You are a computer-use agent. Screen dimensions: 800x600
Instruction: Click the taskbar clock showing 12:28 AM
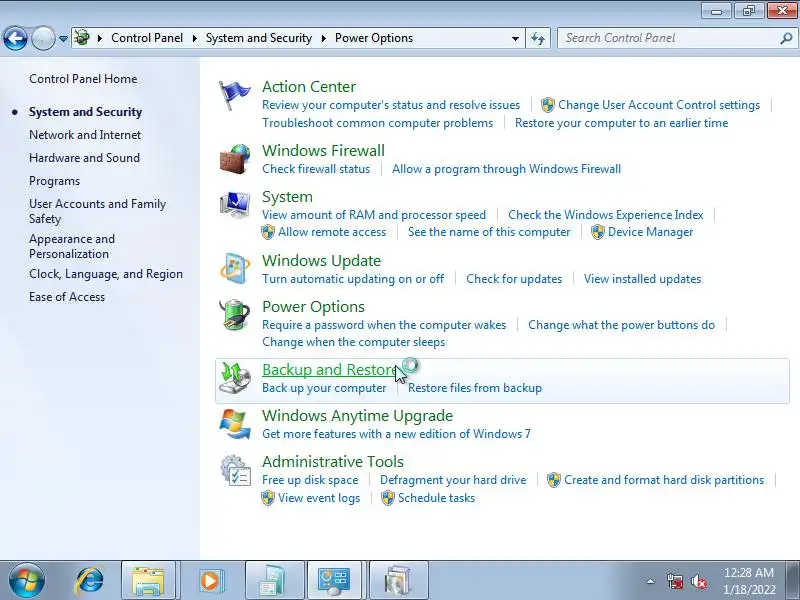coord(749,581)
